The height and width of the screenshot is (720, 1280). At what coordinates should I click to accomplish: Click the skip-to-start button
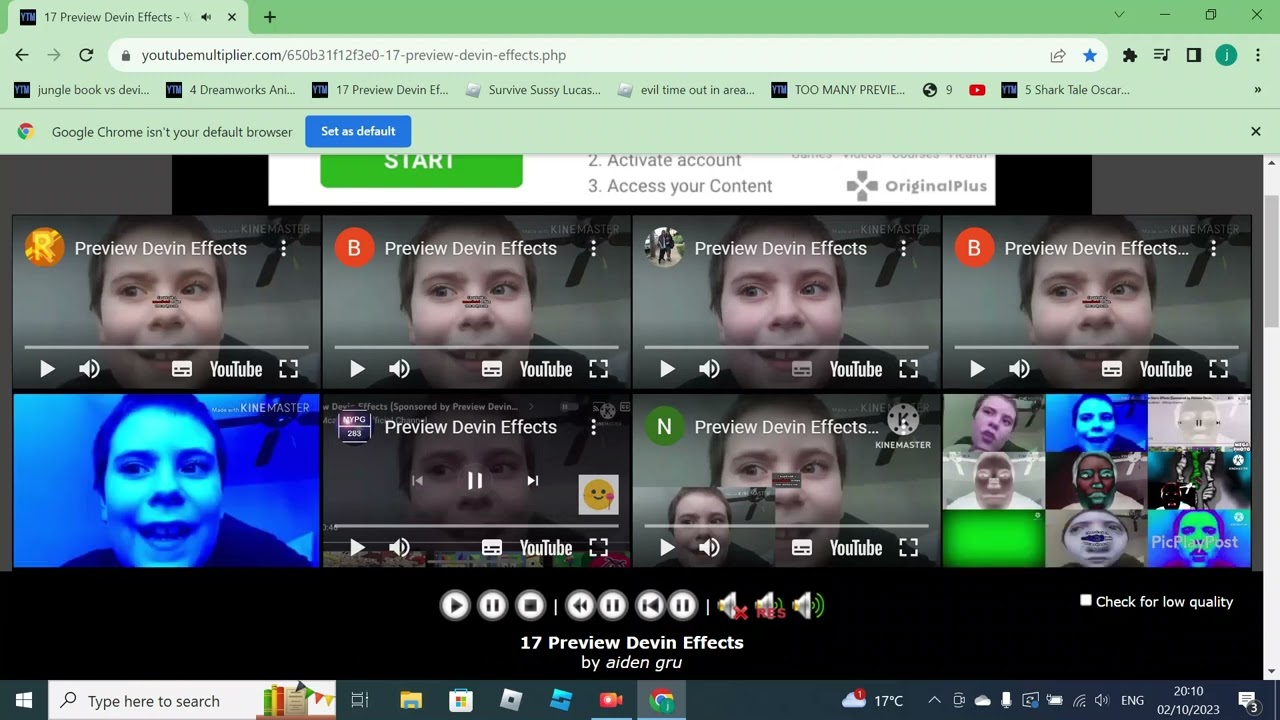650,605
